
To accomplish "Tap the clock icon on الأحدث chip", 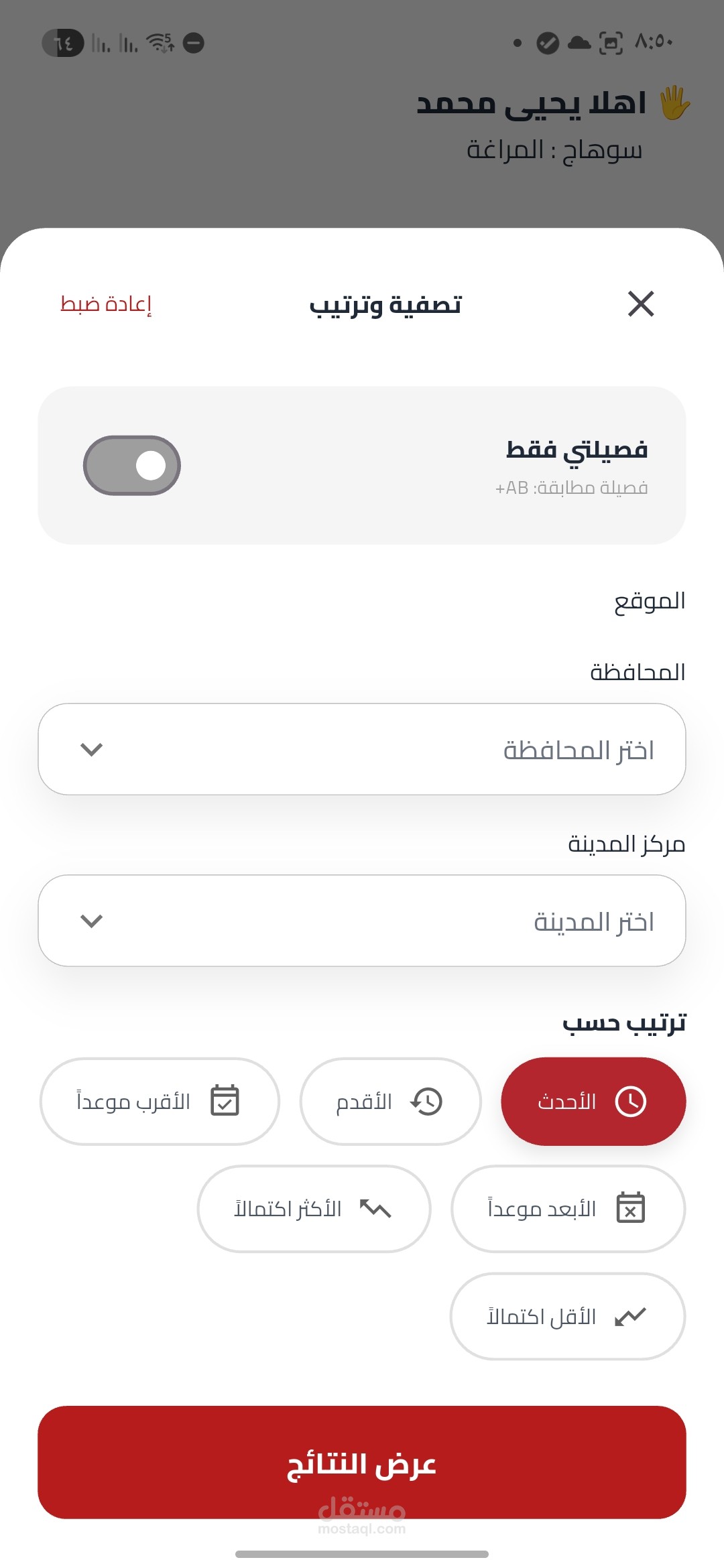I will coord(631,1102).
